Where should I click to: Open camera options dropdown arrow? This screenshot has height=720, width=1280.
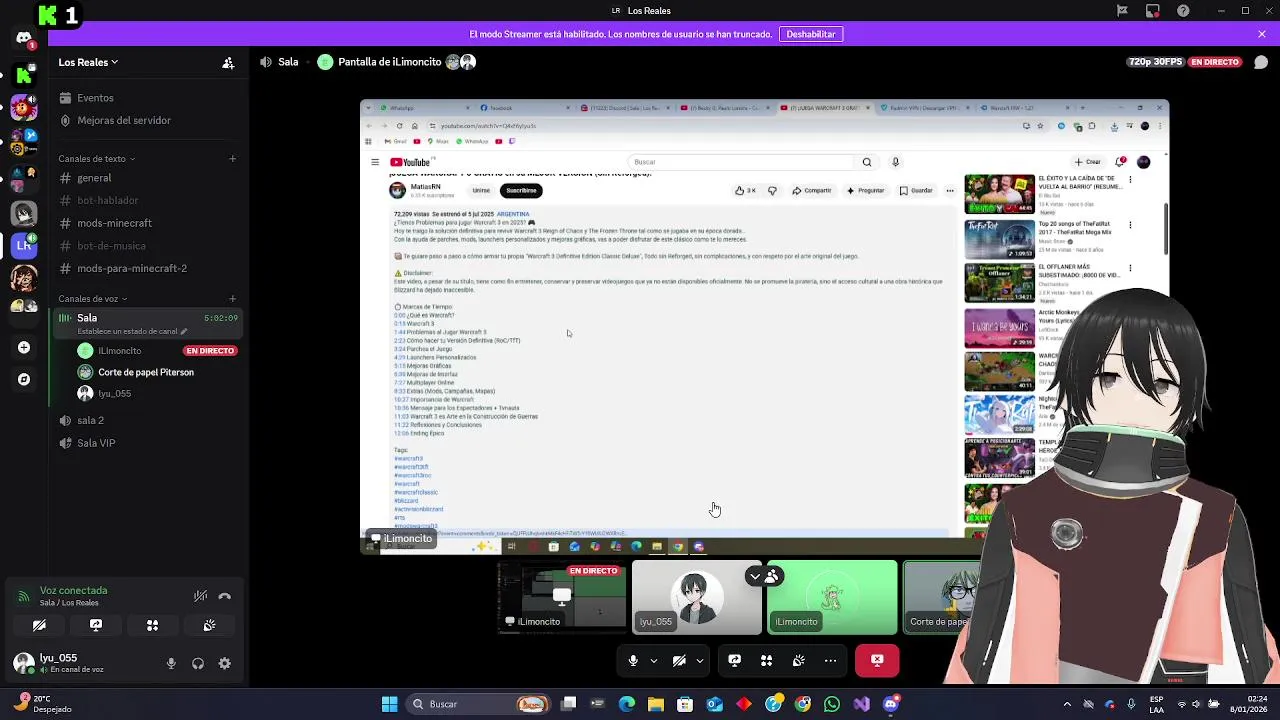pyautogui.click(x=700, y=660)
